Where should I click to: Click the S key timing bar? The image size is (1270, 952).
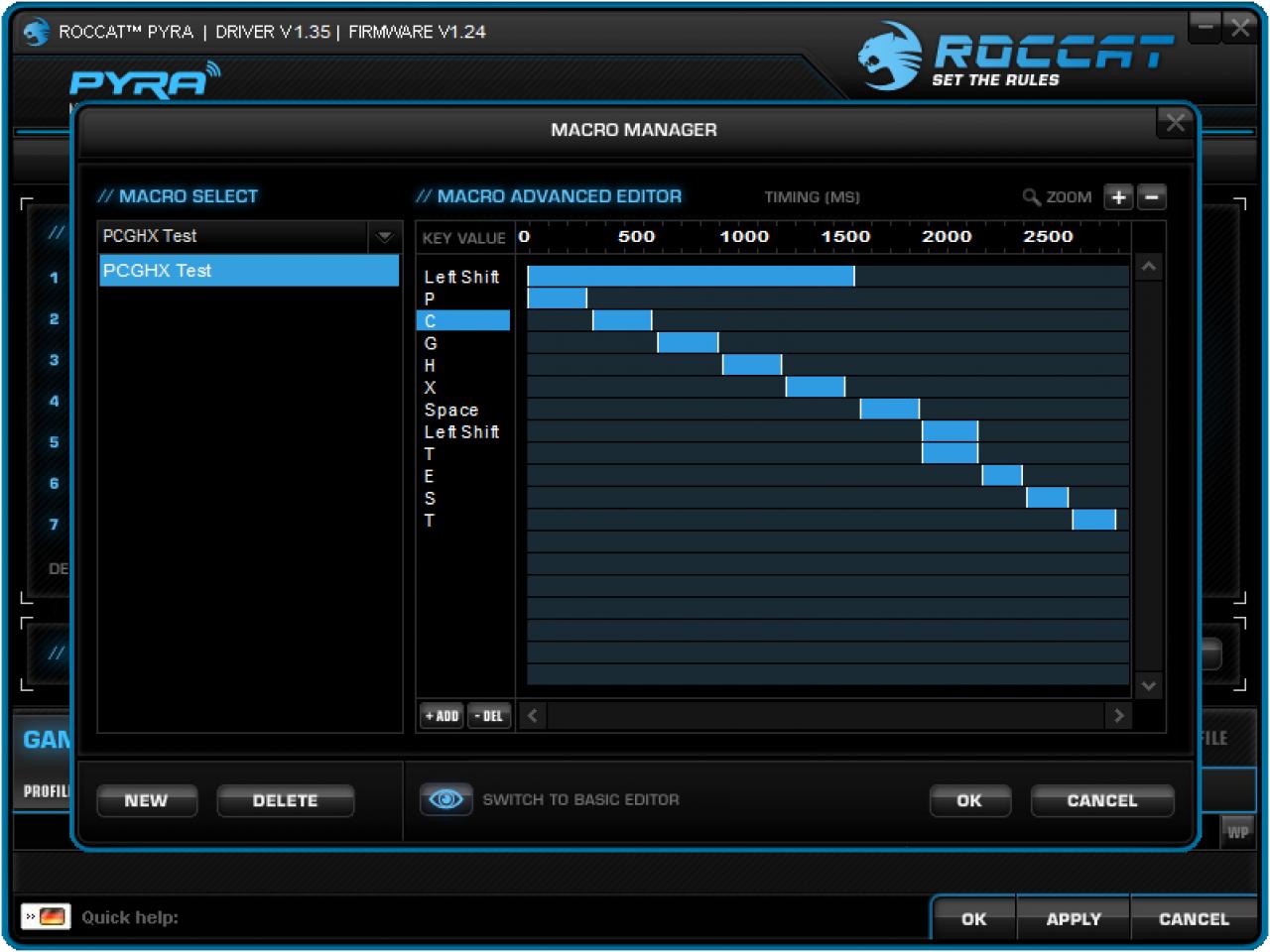[1047, 497]
